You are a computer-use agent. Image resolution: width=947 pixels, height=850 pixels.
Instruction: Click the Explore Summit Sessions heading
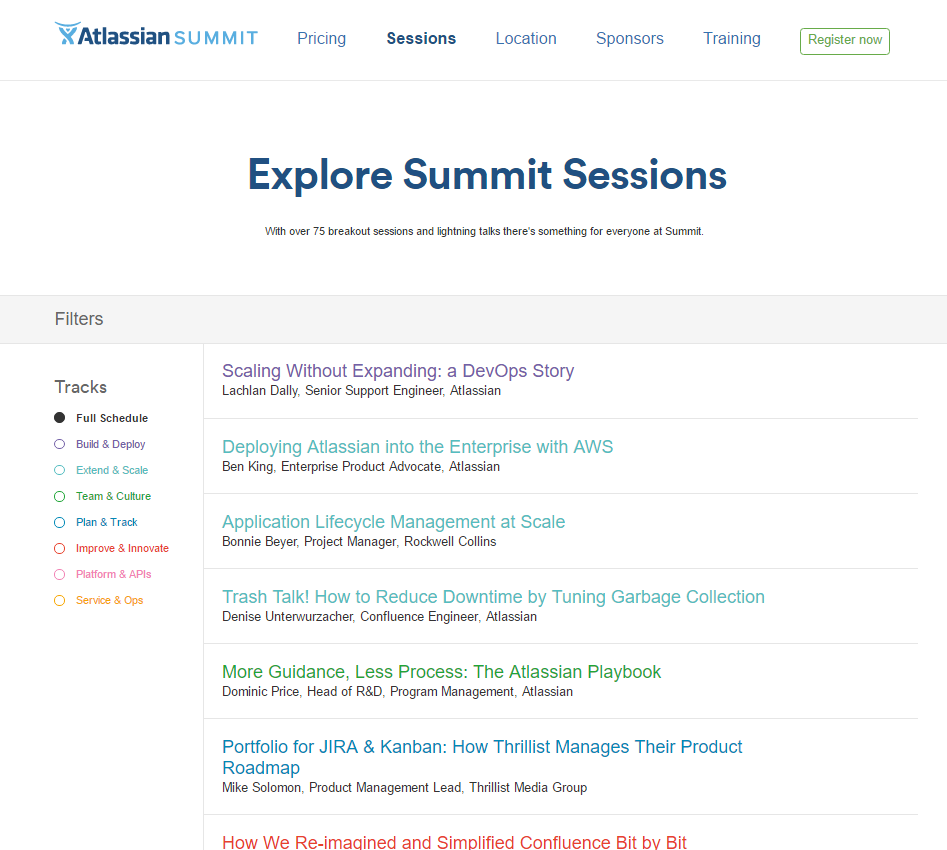point(487,175)
